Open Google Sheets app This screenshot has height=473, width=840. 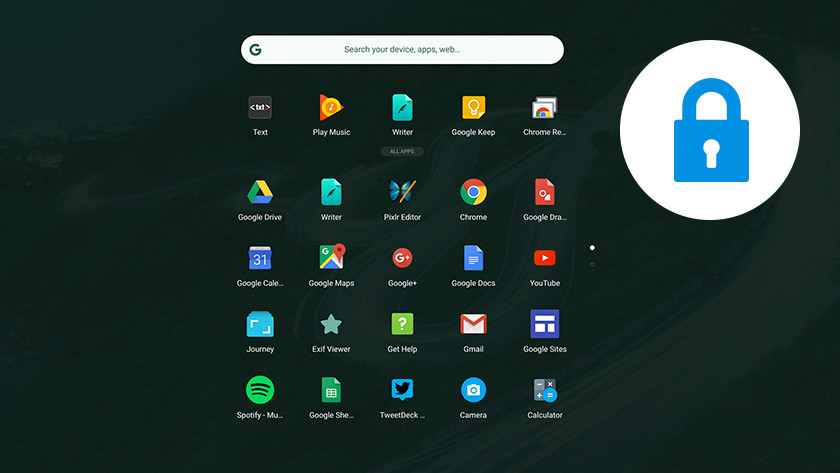click(x=331, y=390)
